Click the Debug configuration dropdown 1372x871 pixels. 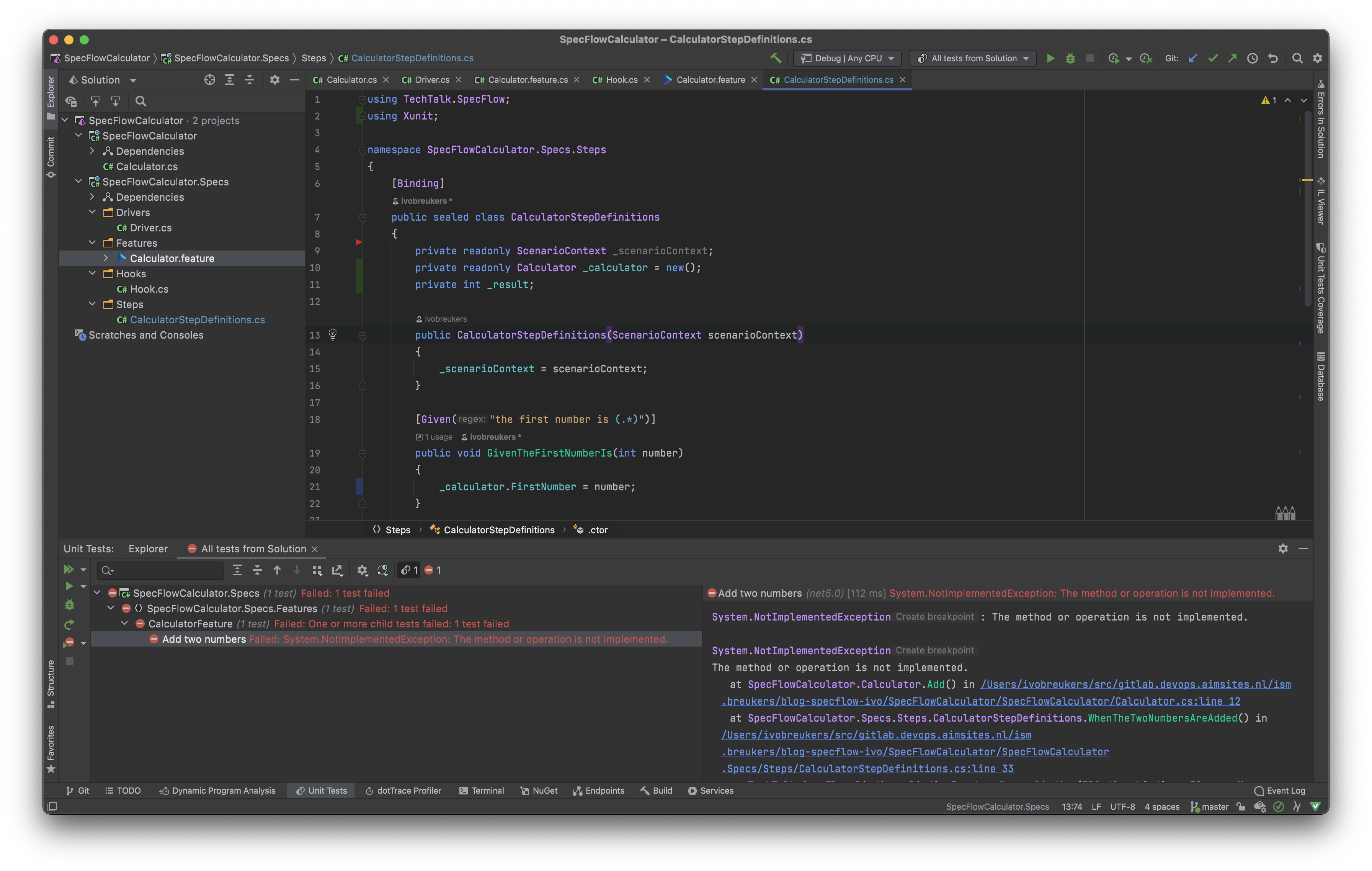(848, 58)
